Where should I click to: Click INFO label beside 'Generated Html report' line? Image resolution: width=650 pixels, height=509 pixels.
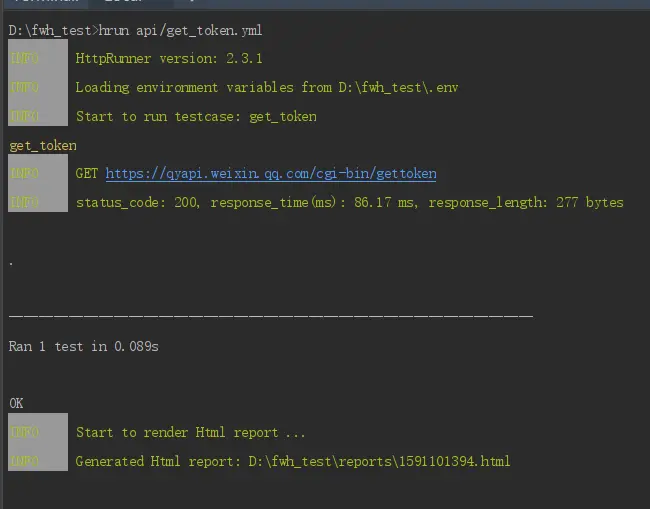click(24, 461)
